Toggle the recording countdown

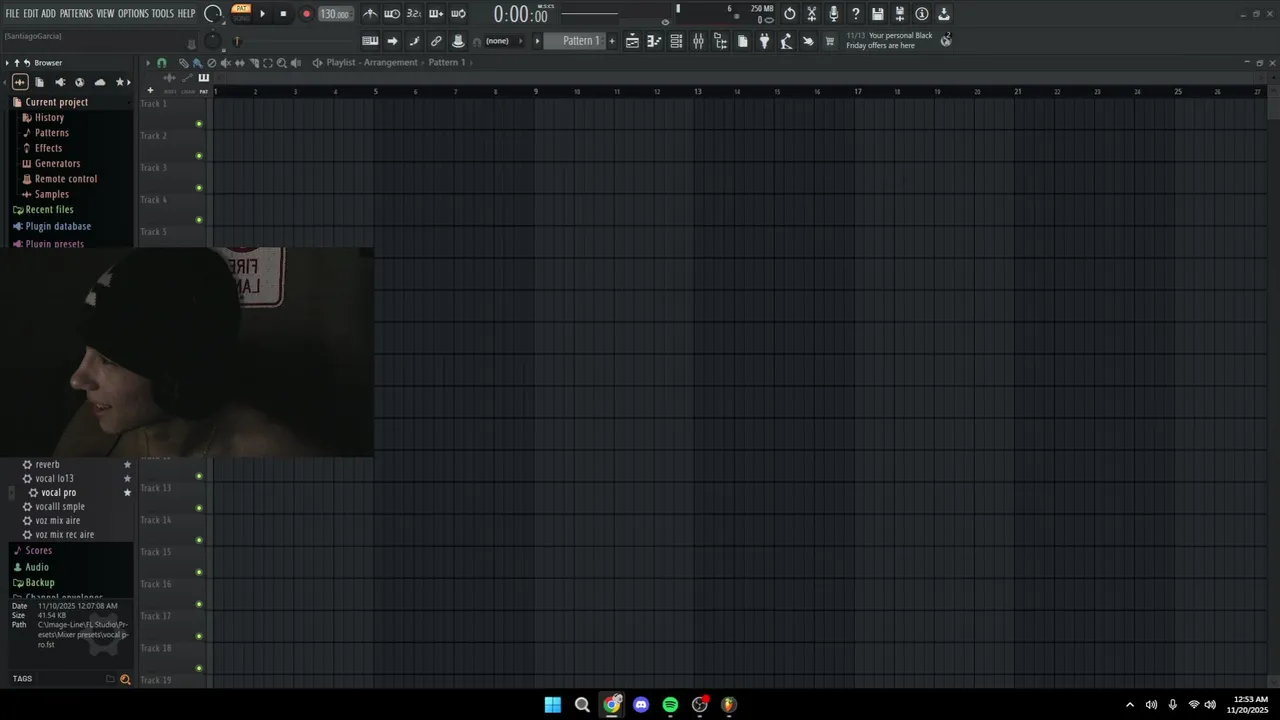[x=414, y=14]
